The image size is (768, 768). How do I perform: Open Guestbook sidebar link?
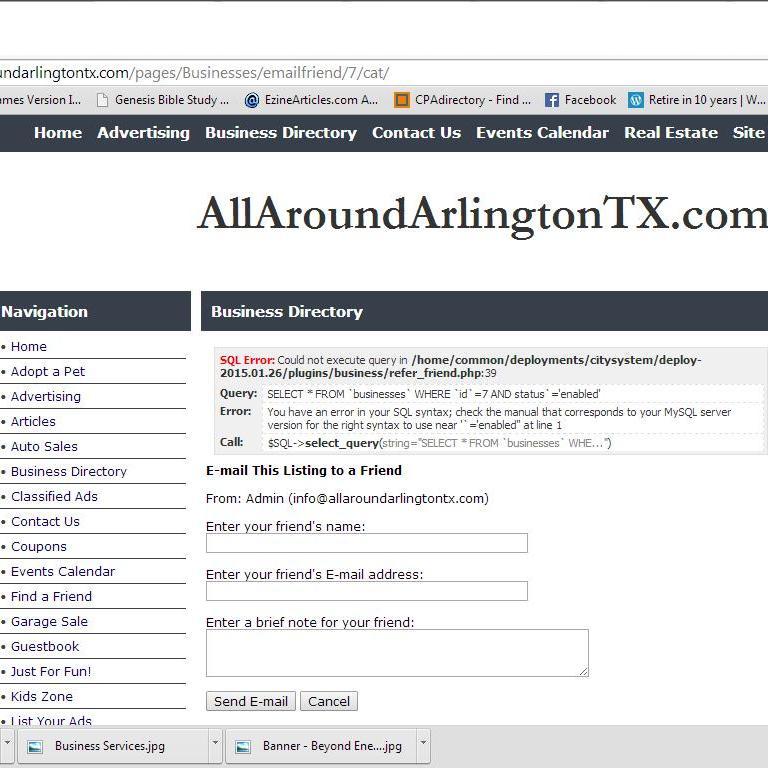coord(45,647)
